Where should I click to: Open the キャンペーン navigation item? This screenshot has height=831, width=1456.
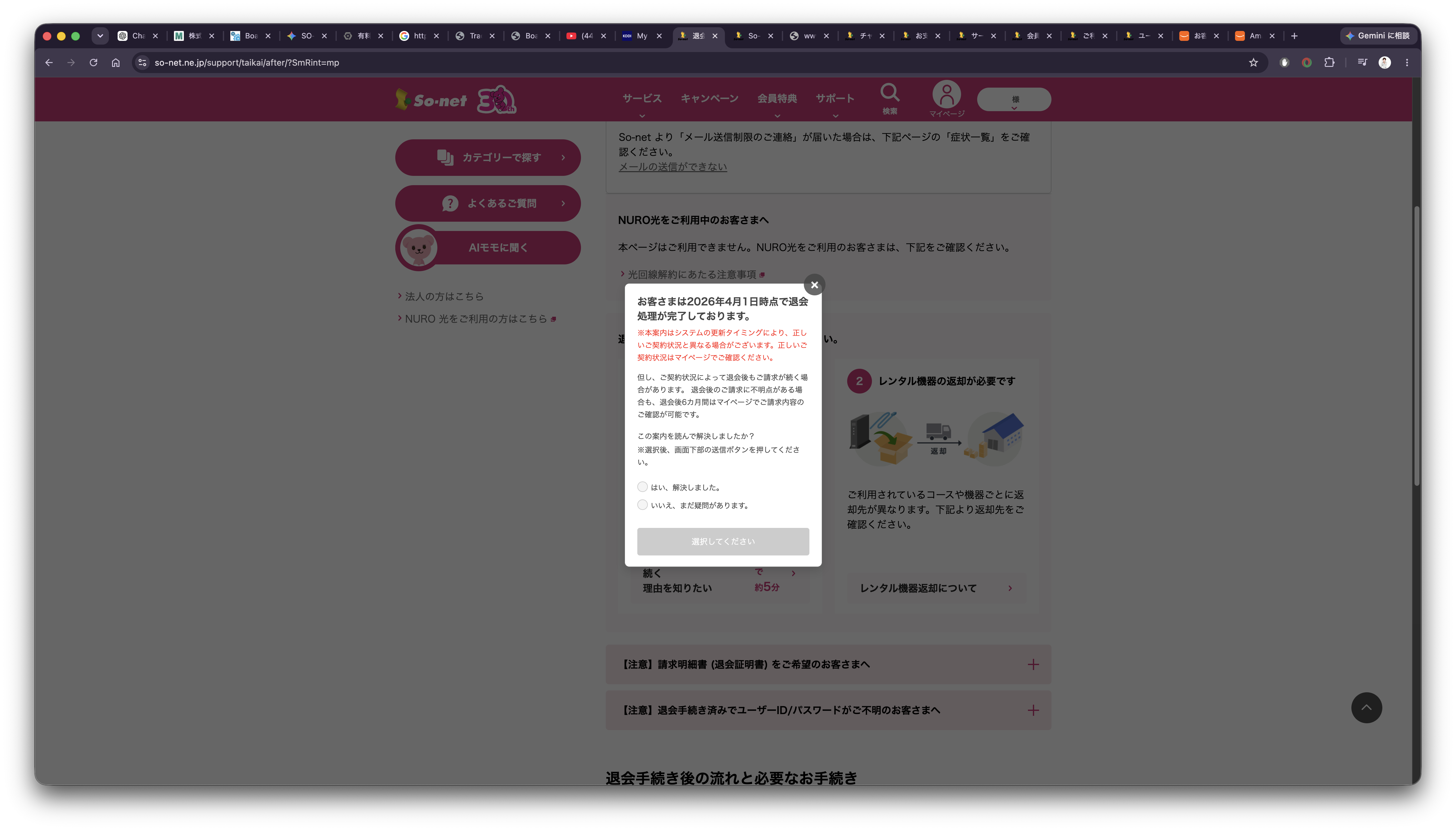point(709,98)
